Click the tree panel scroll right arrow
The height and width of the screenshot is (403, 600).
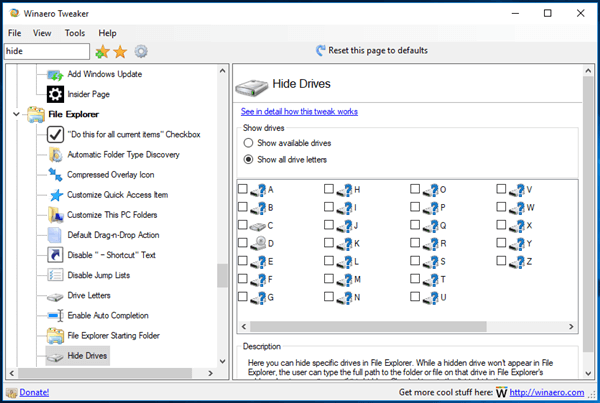pos(210,373)
